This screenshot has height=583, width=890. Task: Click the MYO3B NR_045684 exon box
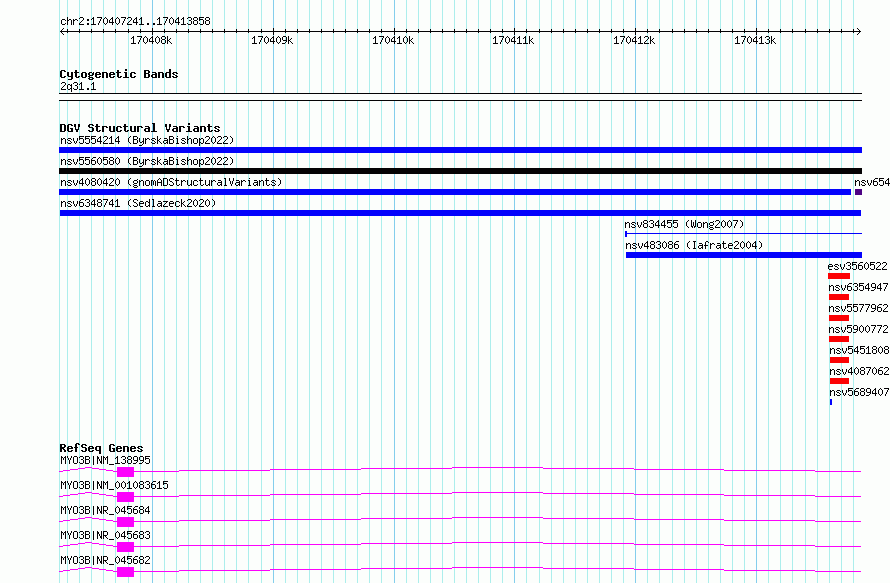click(x=125, y=522)
